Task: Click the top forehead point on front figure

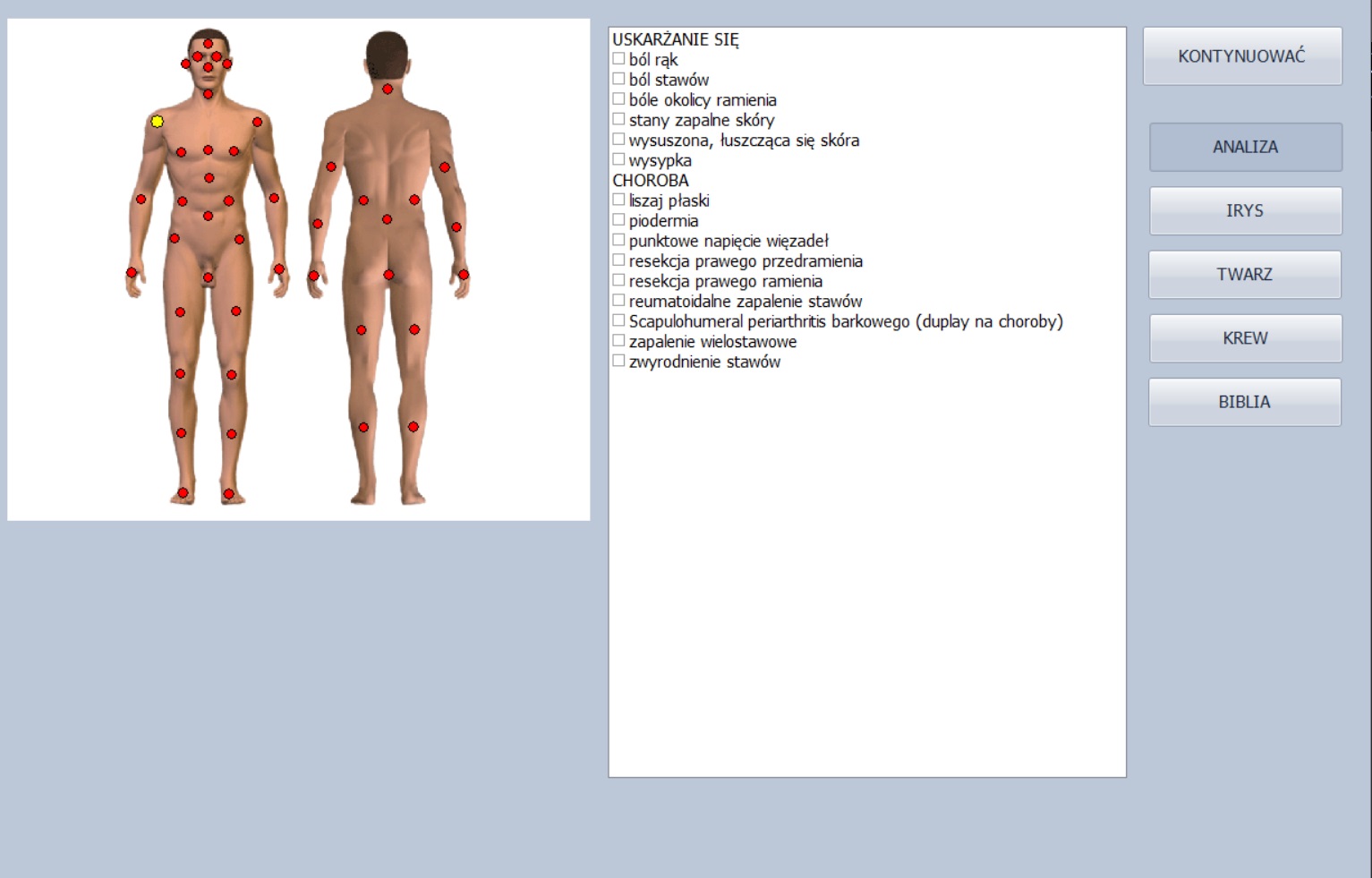Action: 208,43
